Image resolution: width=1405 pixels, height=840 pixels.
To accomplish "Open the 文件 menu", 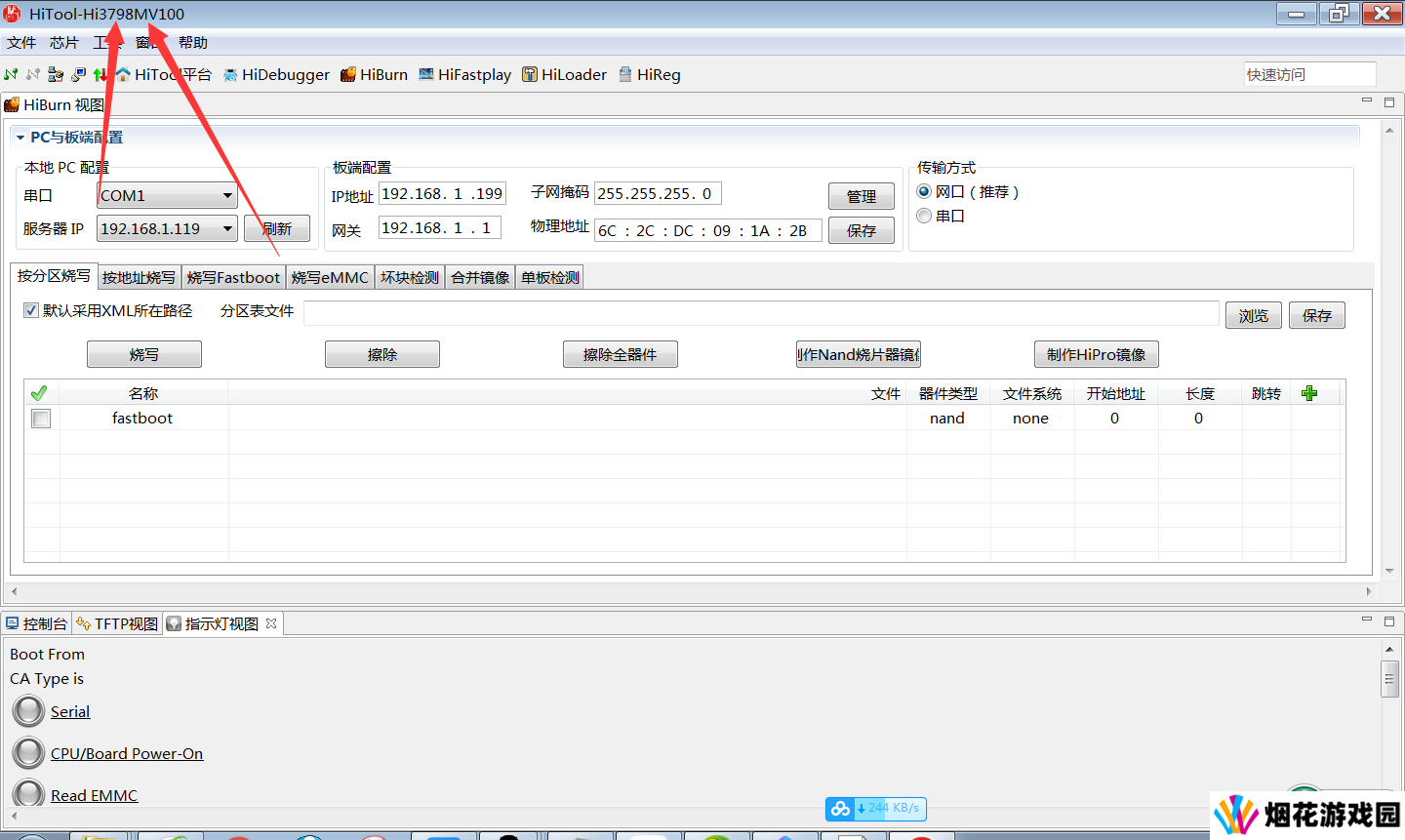I will (21, 43).
